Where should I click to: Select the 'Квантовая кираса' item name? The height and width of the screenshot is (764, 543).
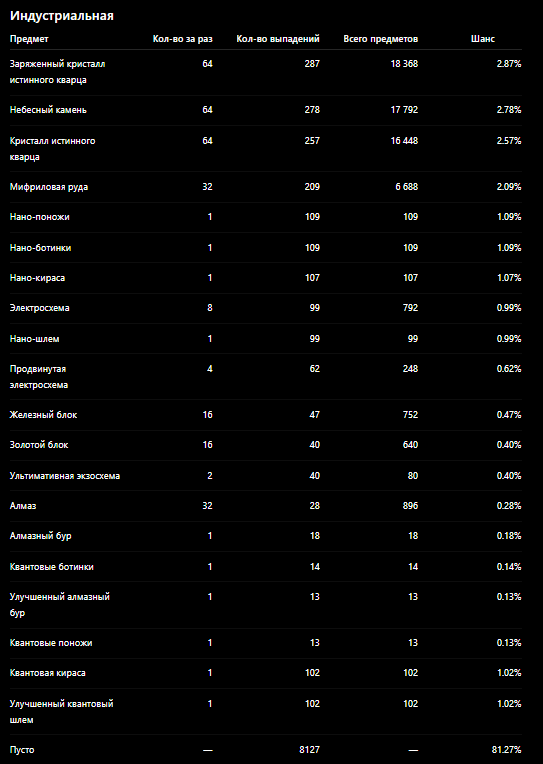click(x=48, y=673)
